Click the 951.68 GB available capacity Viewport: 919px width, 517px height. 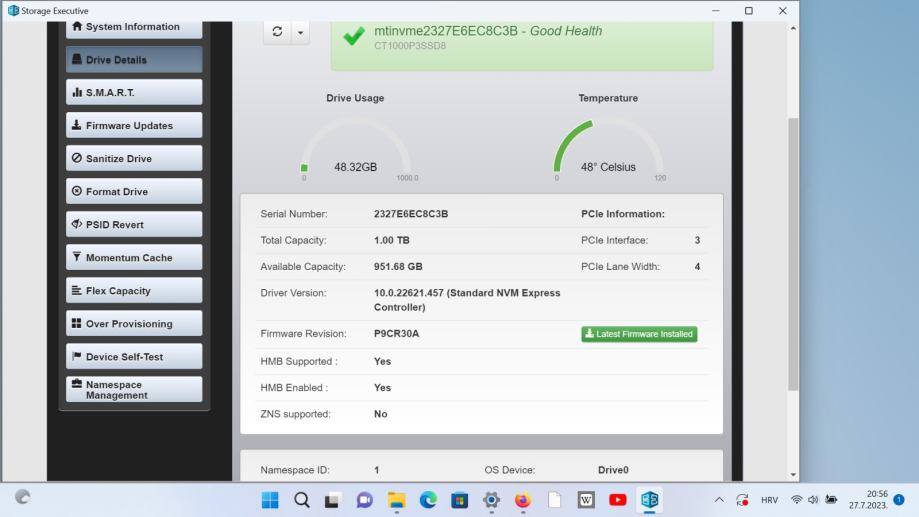point(398,266)
